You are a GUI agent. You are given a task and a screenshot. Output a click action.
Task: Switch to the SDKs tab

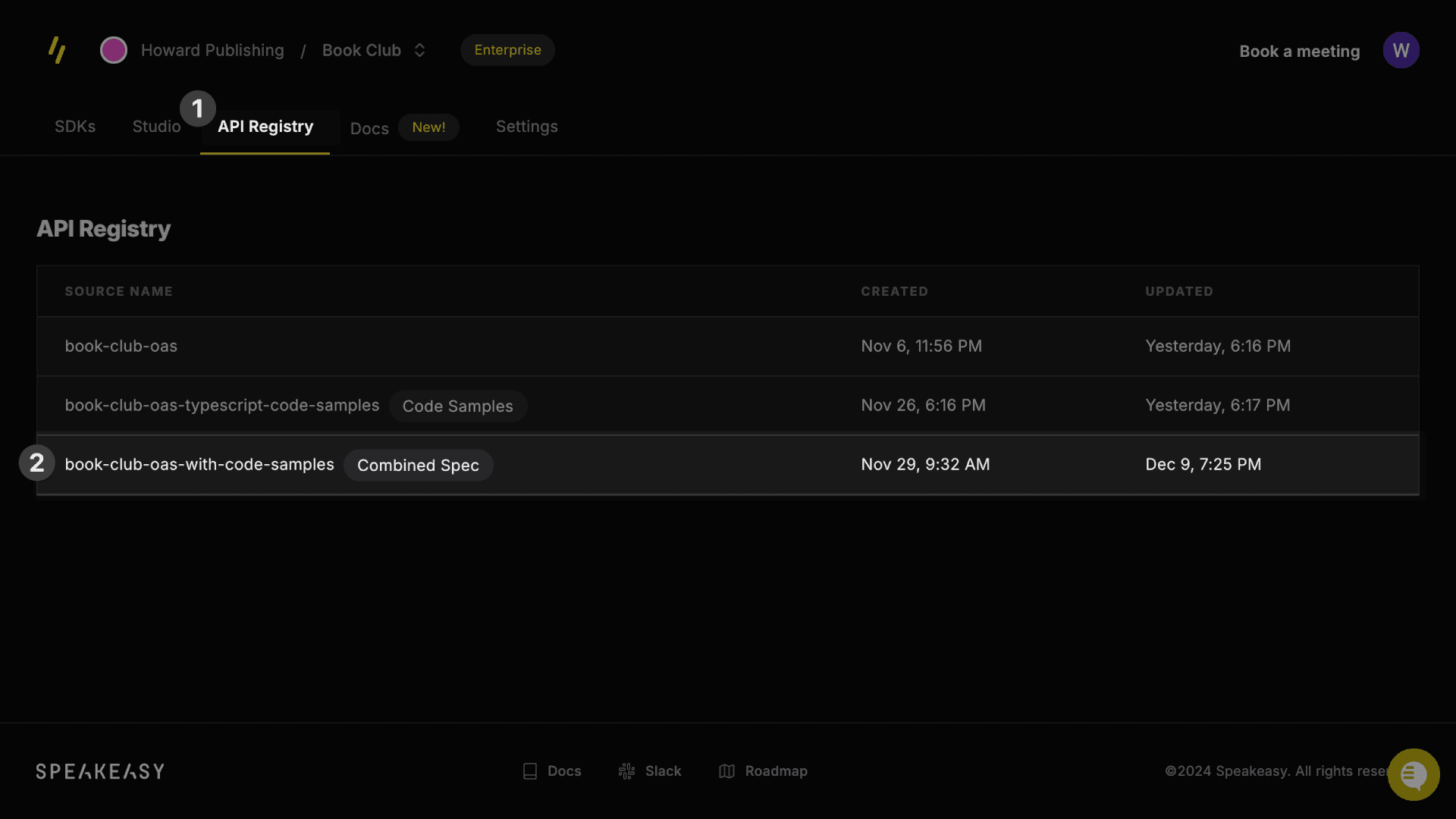point(75,127)
